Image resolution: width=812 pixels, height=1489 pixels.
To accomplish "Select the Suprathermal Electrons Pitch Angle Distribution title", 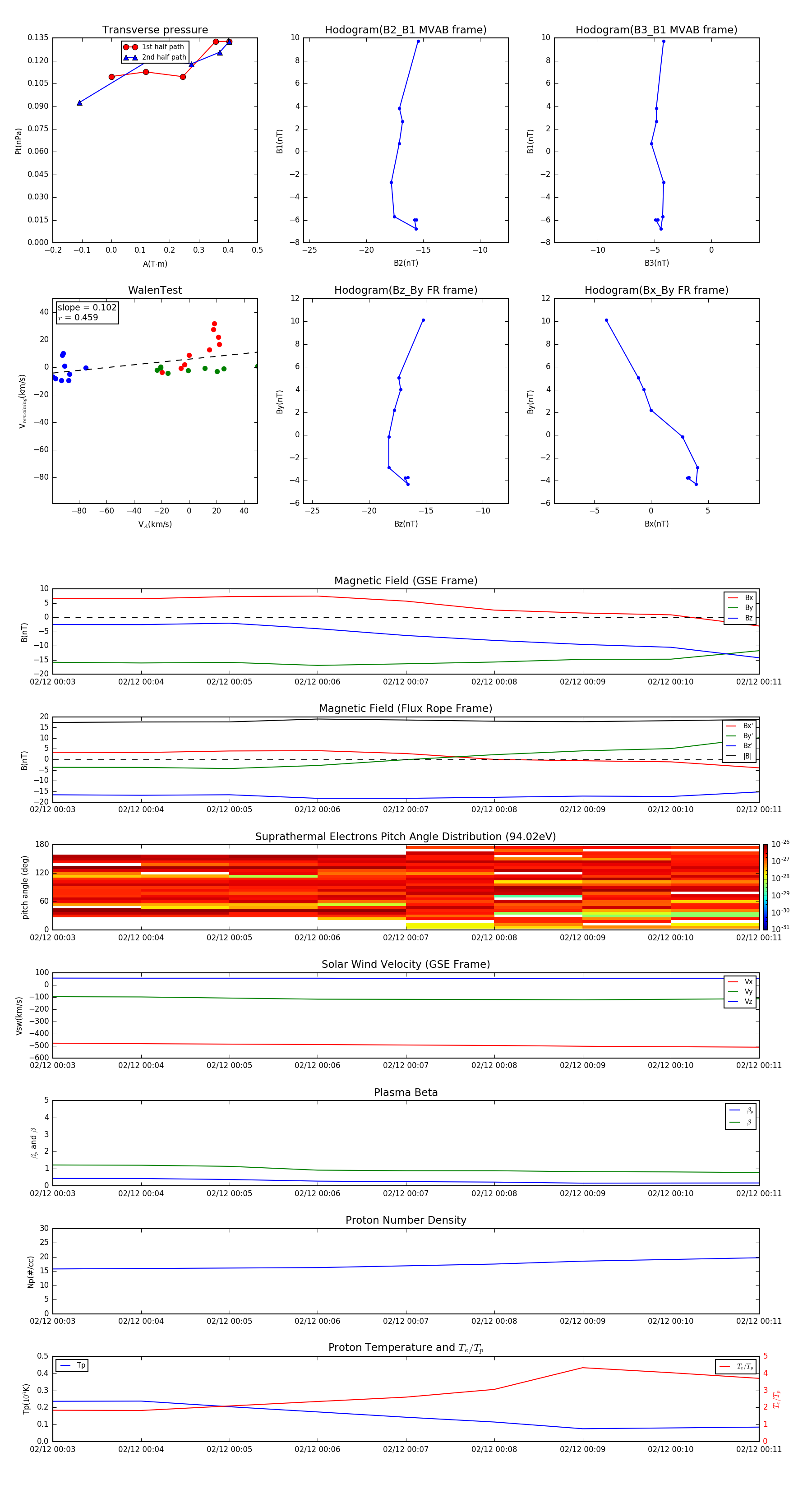I will coord(406,837).
